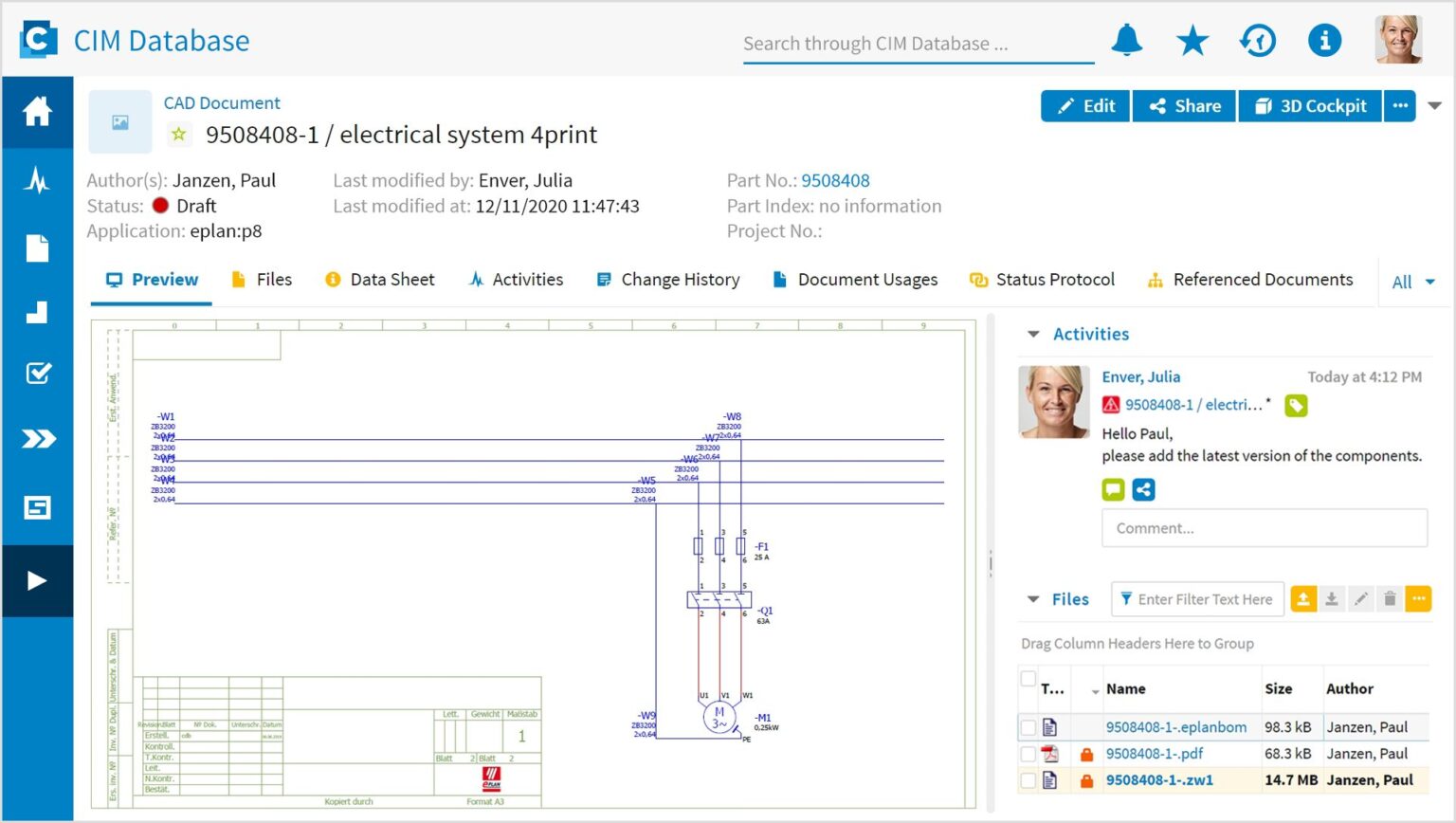Open the Home sidebar icon
Image resolution: width=1456 pixels, height=823 pixels.
click(37, 111)
